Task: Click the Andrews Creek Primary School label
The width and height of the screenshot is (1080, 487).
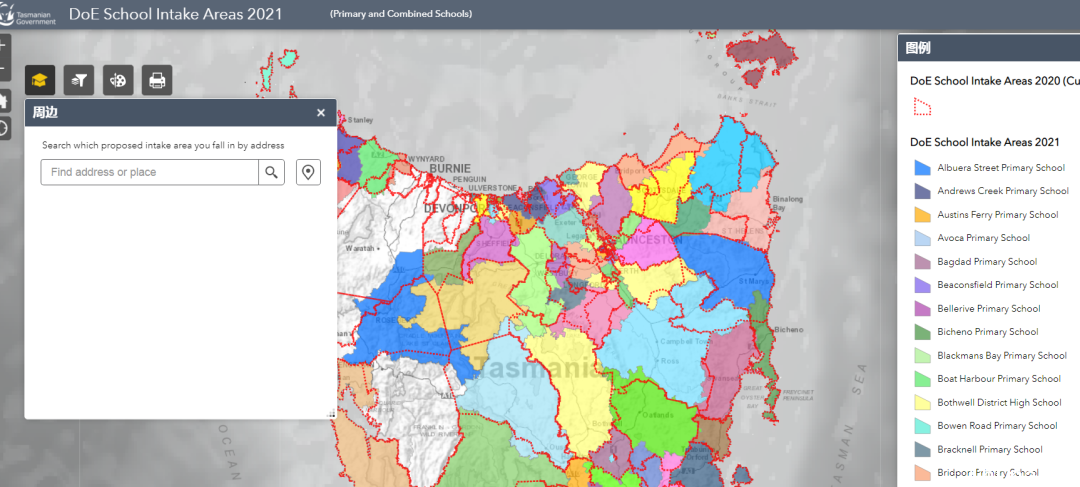Action: 1003,191
